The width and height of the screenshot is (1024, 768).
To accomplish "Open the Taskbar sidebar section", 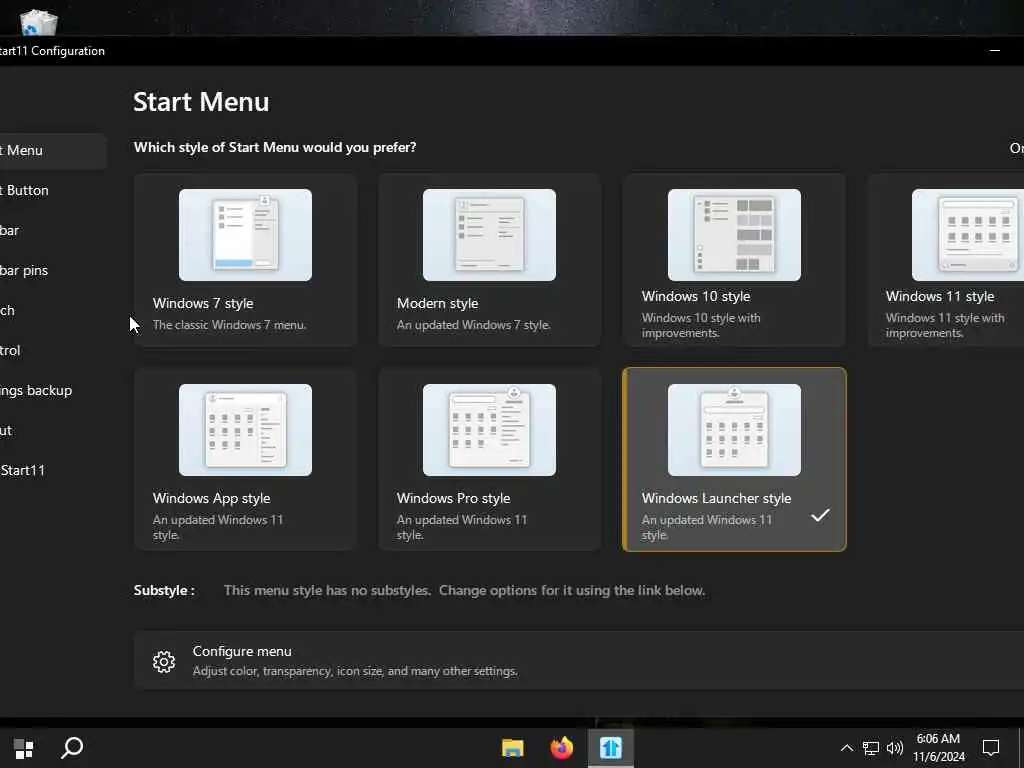I will (x=52, y=231).
